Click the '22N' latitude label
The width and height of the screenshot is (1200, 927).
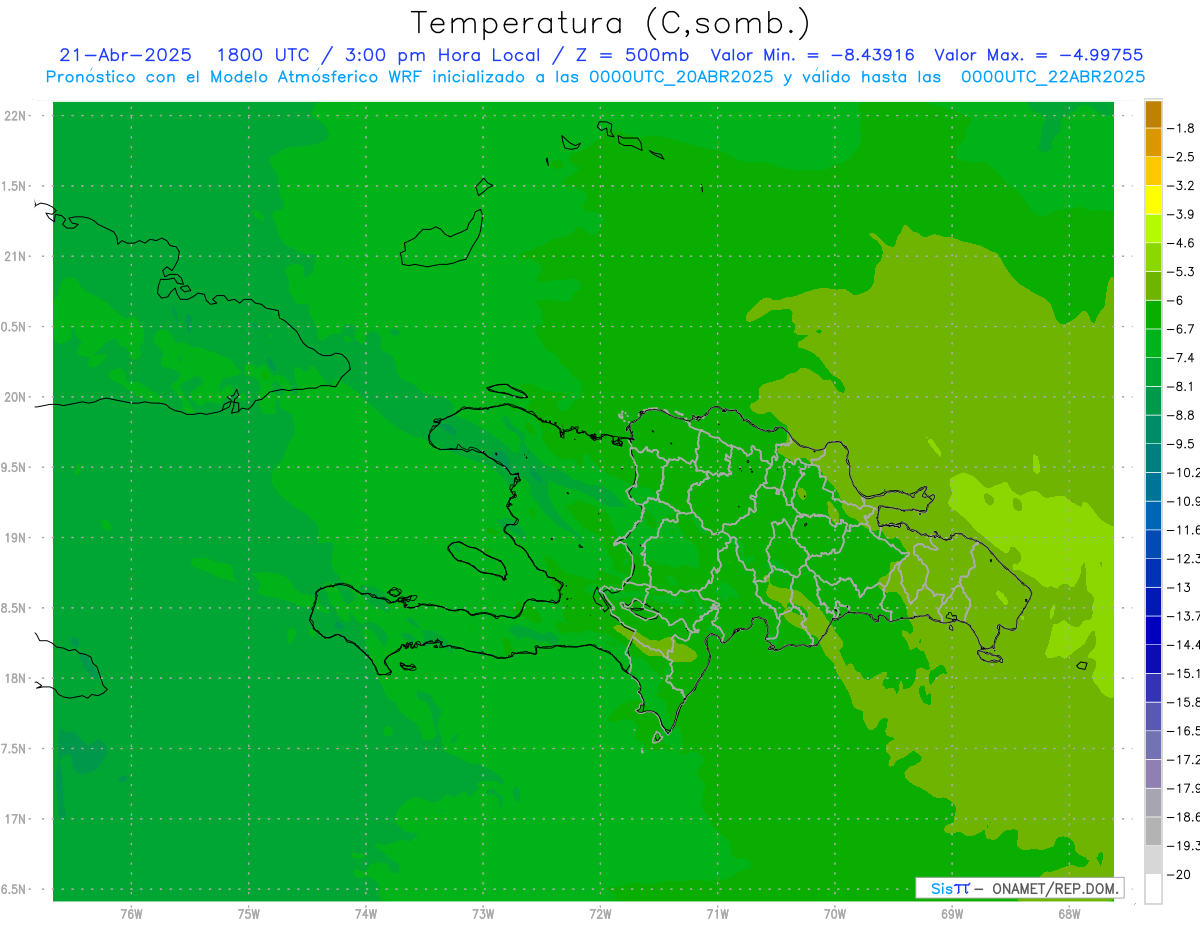pyautogui.click(x=14, y=116)
